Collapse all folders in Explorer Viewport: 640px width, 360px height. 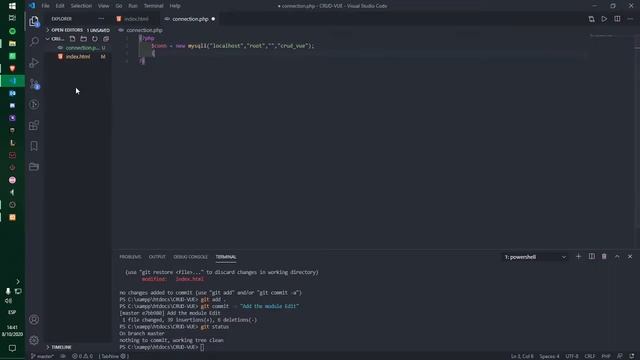tap(106, 39)
